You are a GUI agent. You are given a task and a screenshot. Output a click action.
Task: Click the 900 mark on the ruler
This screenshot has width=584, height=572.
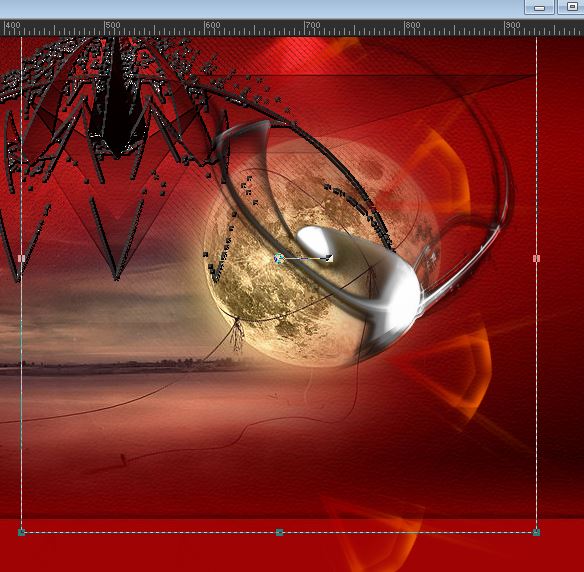coord(512,25)
